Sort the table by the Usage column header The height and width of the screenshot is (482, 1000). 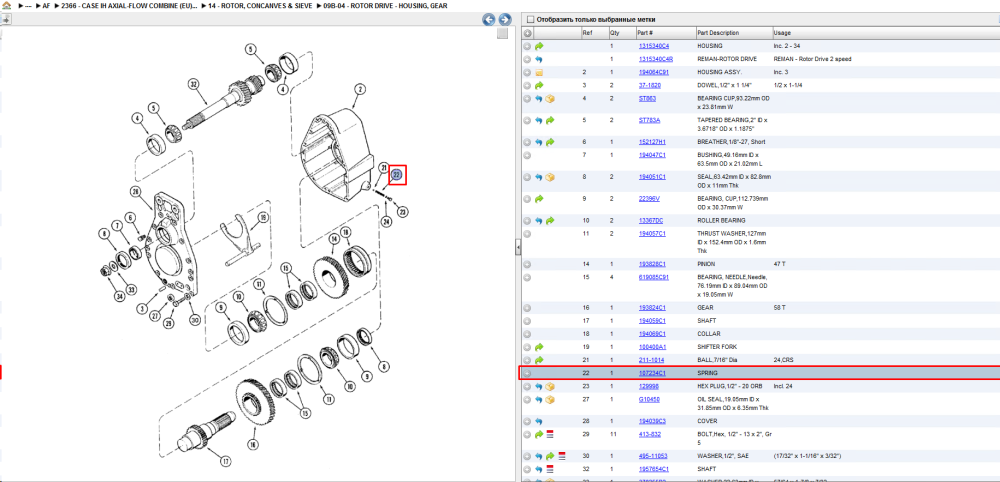point(782,33)
